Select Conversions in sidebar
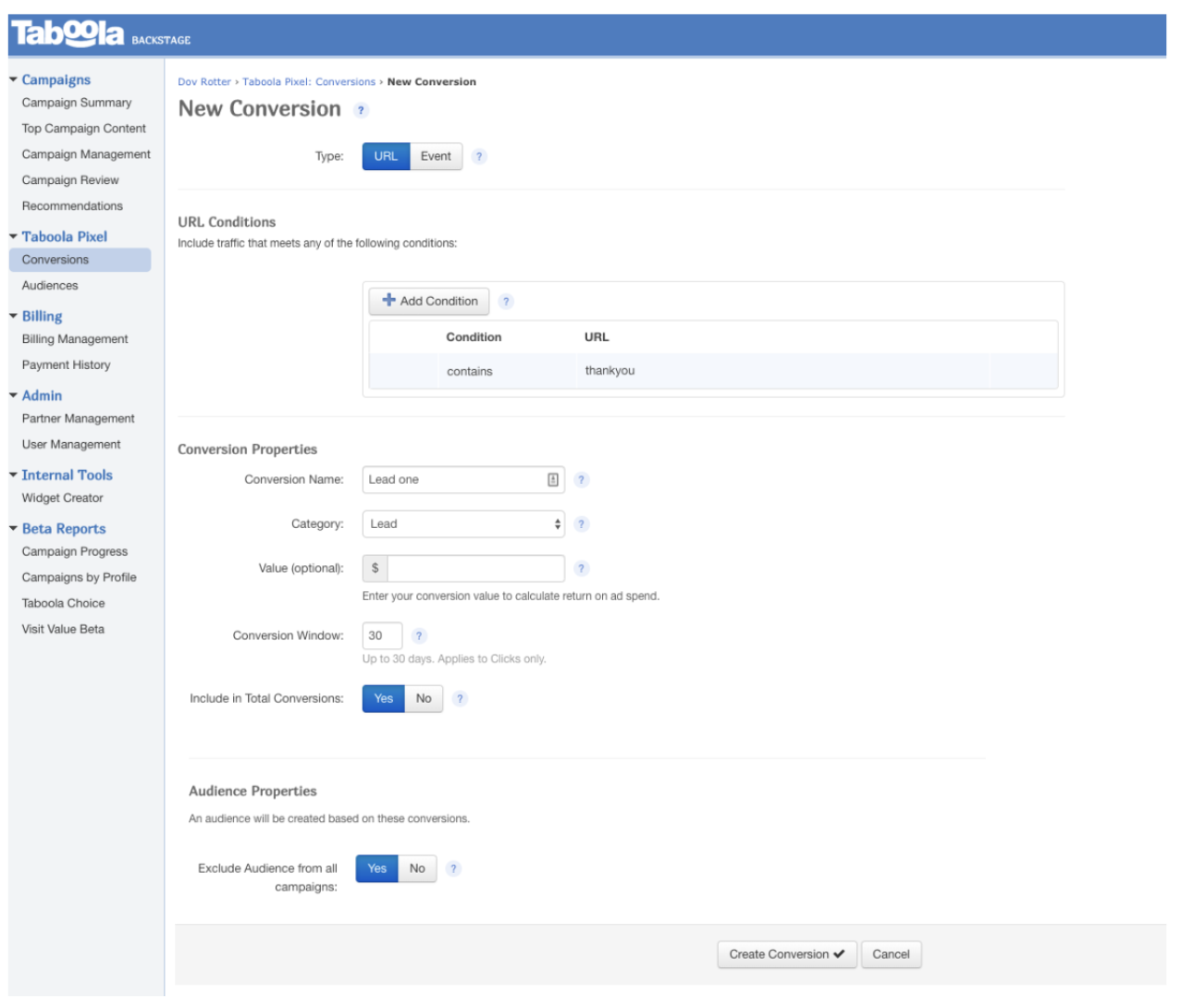 (80, 260)
